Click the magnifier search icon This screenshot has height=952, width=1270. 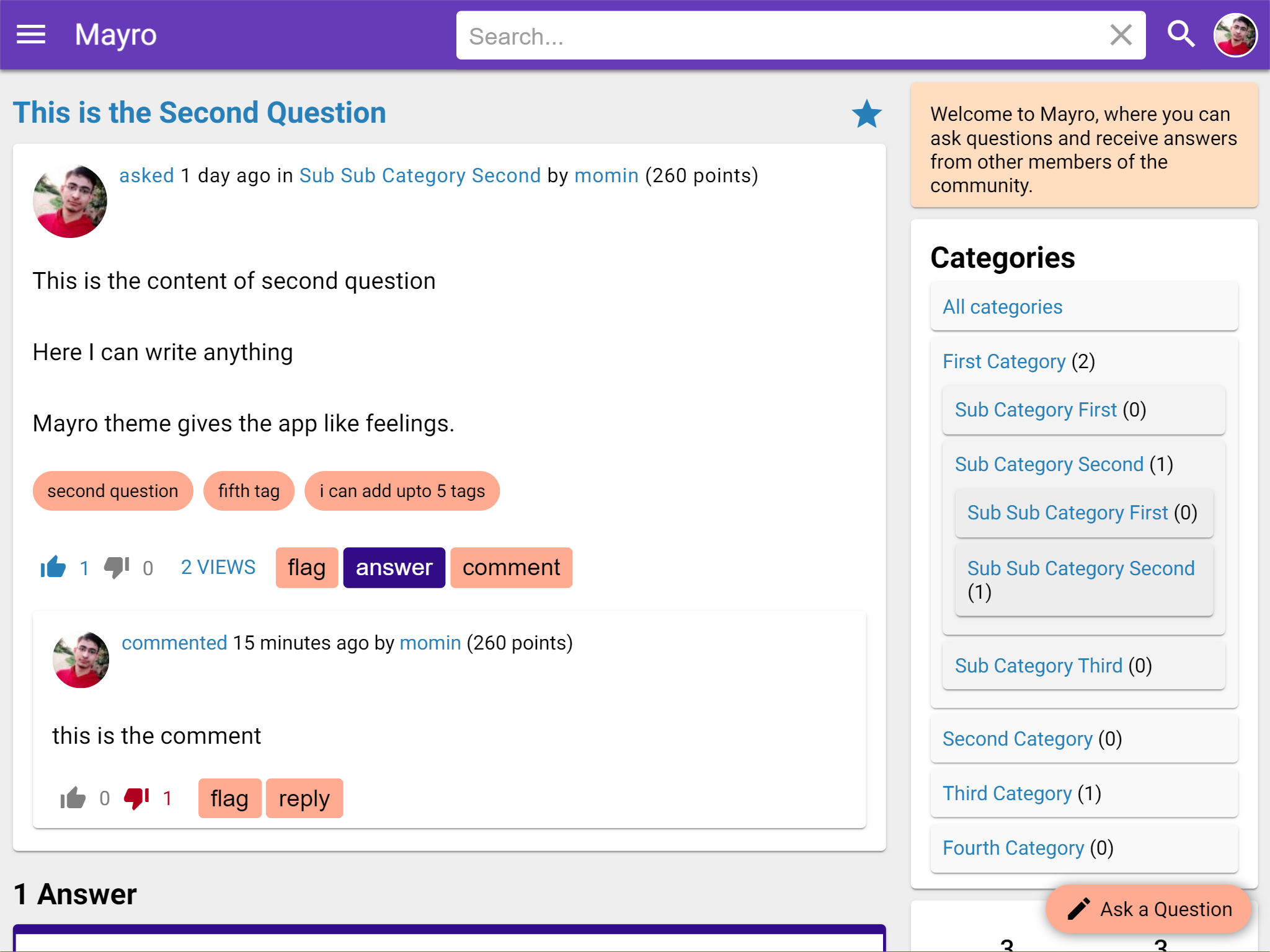tap(1181, 35)
